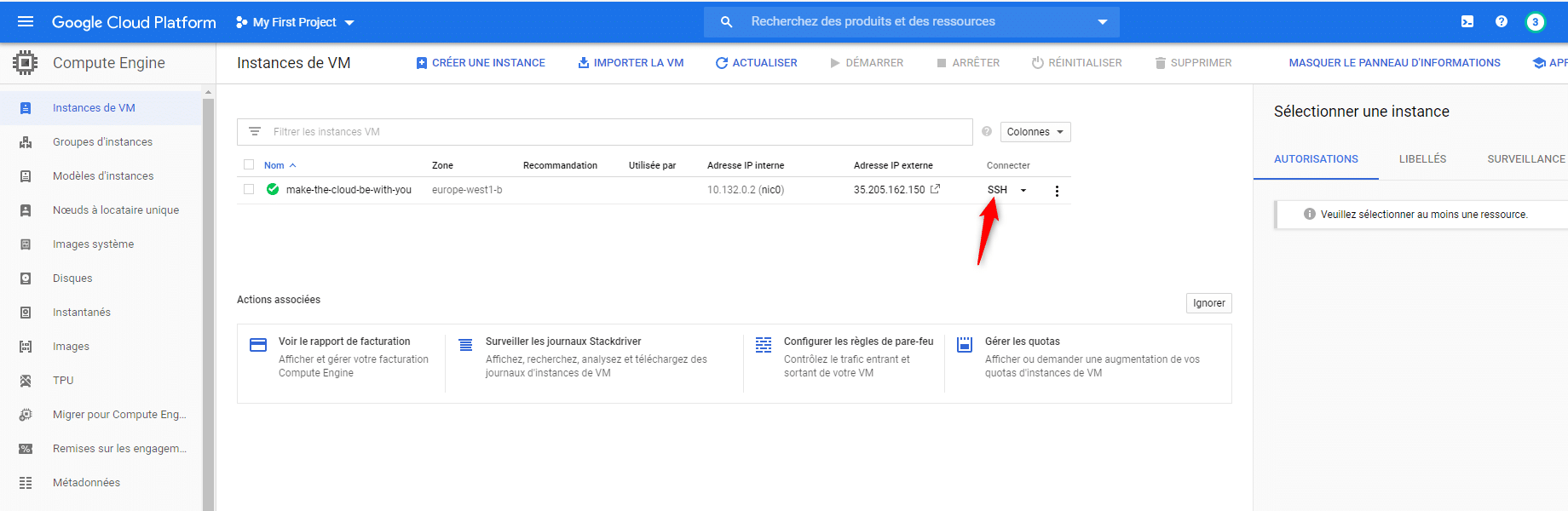Select Instances de VM in the sidebar
The height and width of the screenshot is (511, 1568).
101,108
